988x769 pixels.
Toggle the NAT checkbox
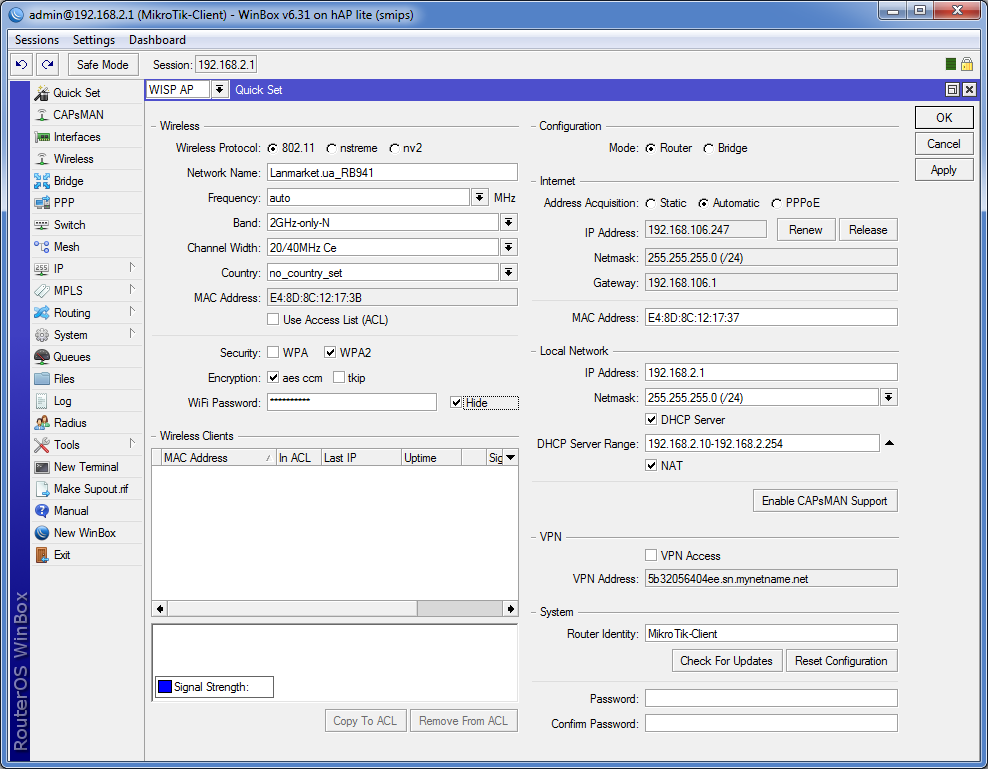652,466
